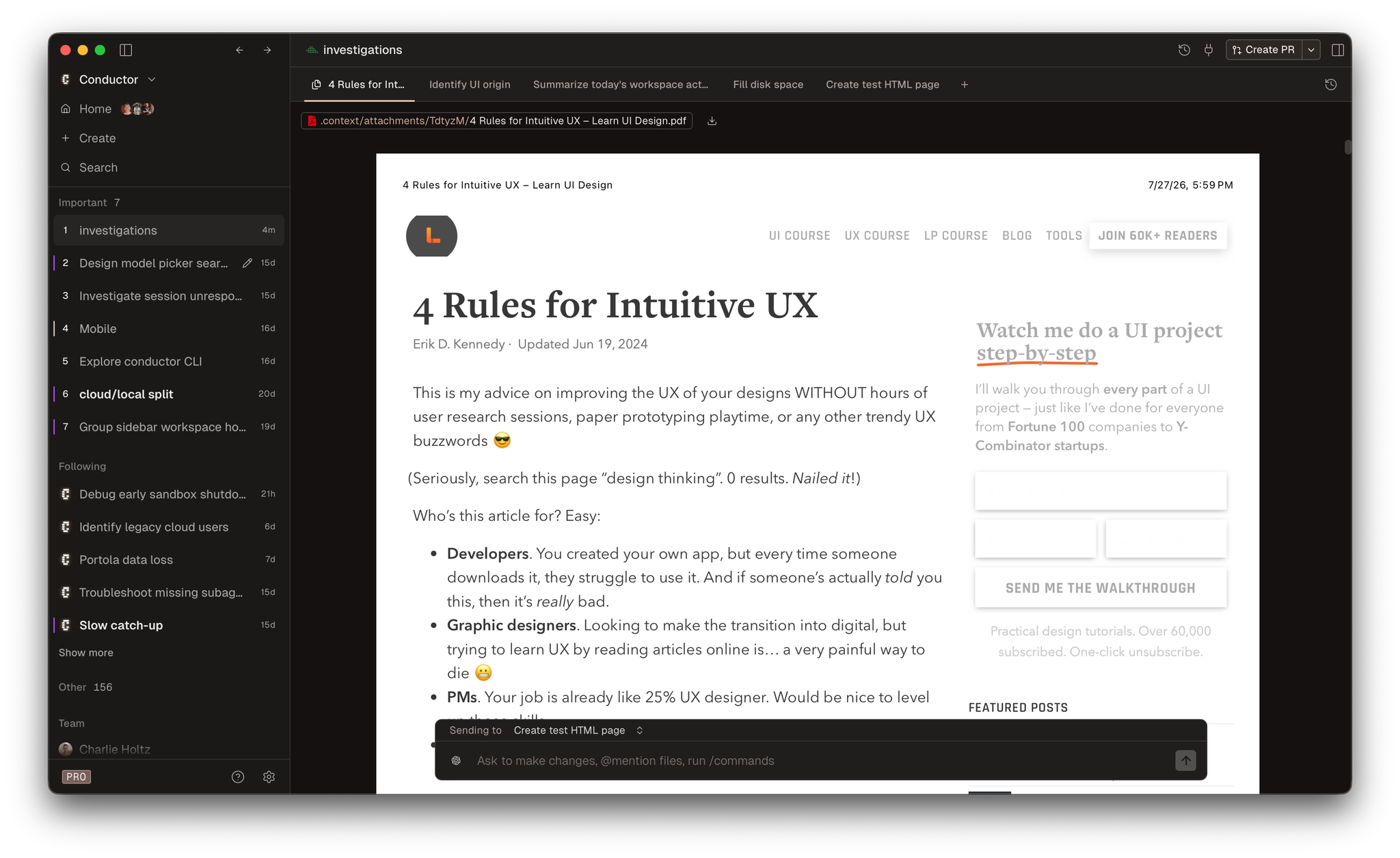Click the Create PR button
The image size is (1400, 858).
1264,50
